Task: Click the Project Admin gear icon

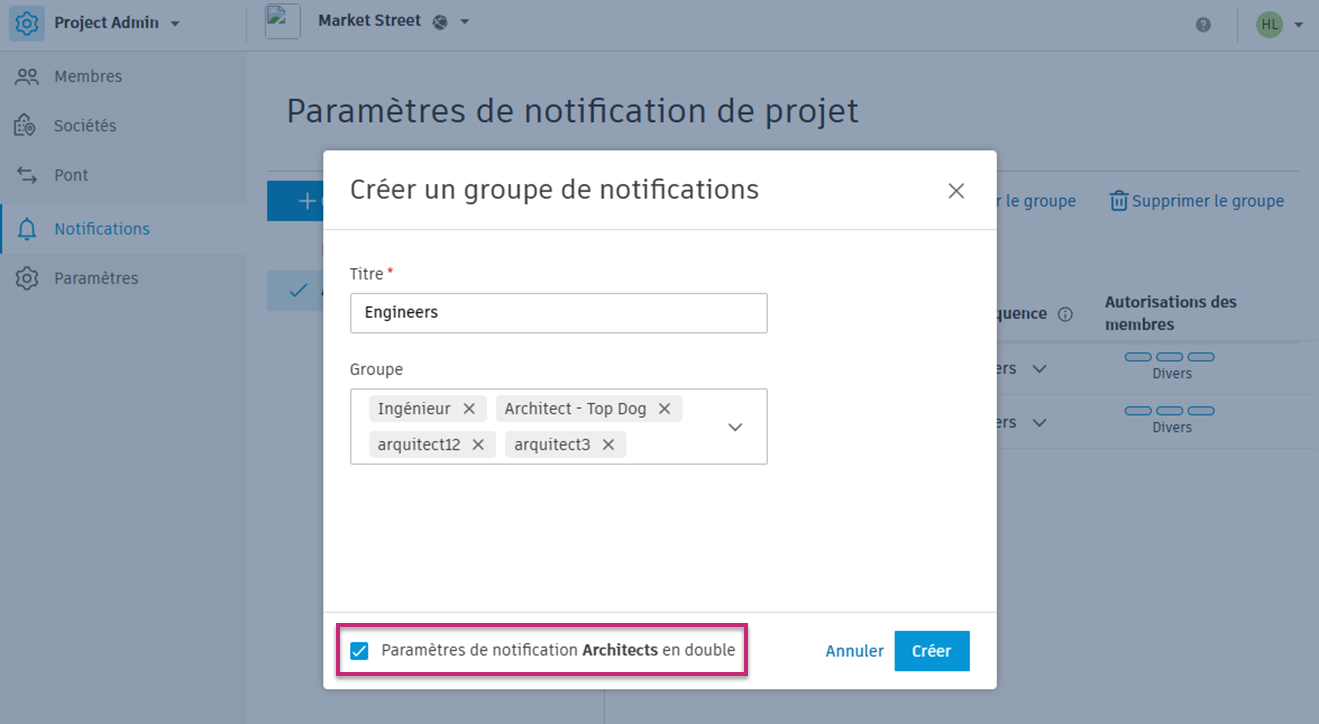Action: coord(28,22)
